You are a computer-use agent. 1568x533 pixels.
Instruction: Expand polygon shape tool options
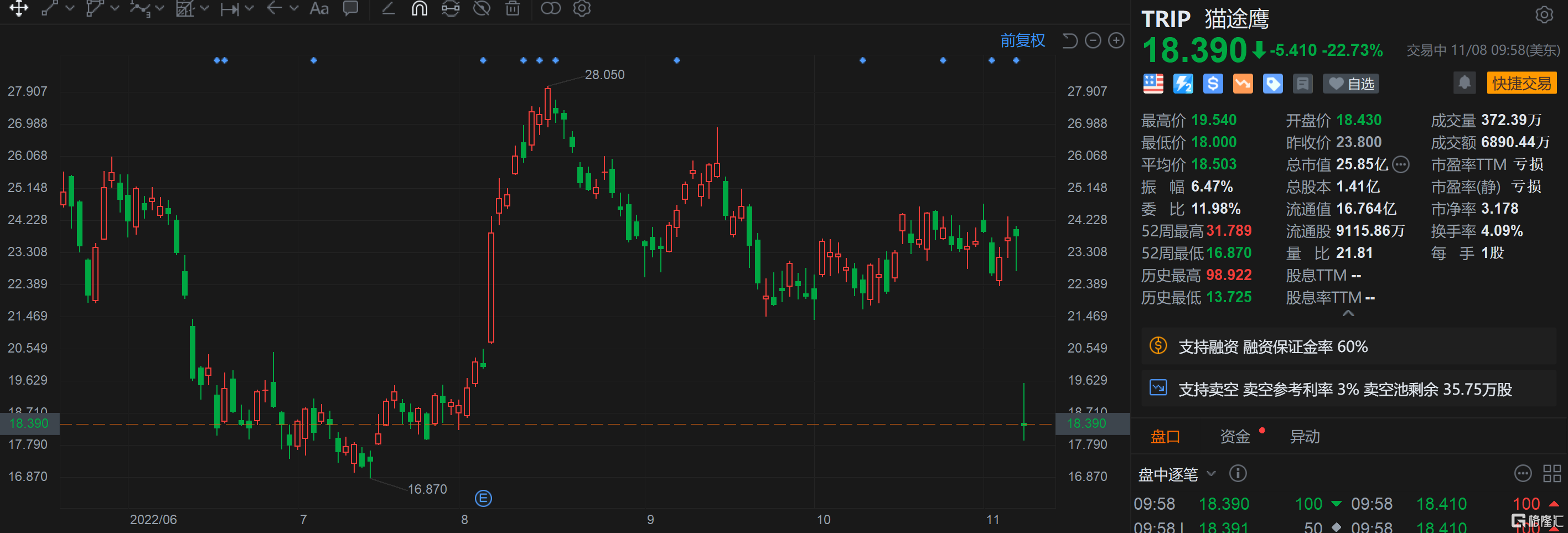coord(115,8)
